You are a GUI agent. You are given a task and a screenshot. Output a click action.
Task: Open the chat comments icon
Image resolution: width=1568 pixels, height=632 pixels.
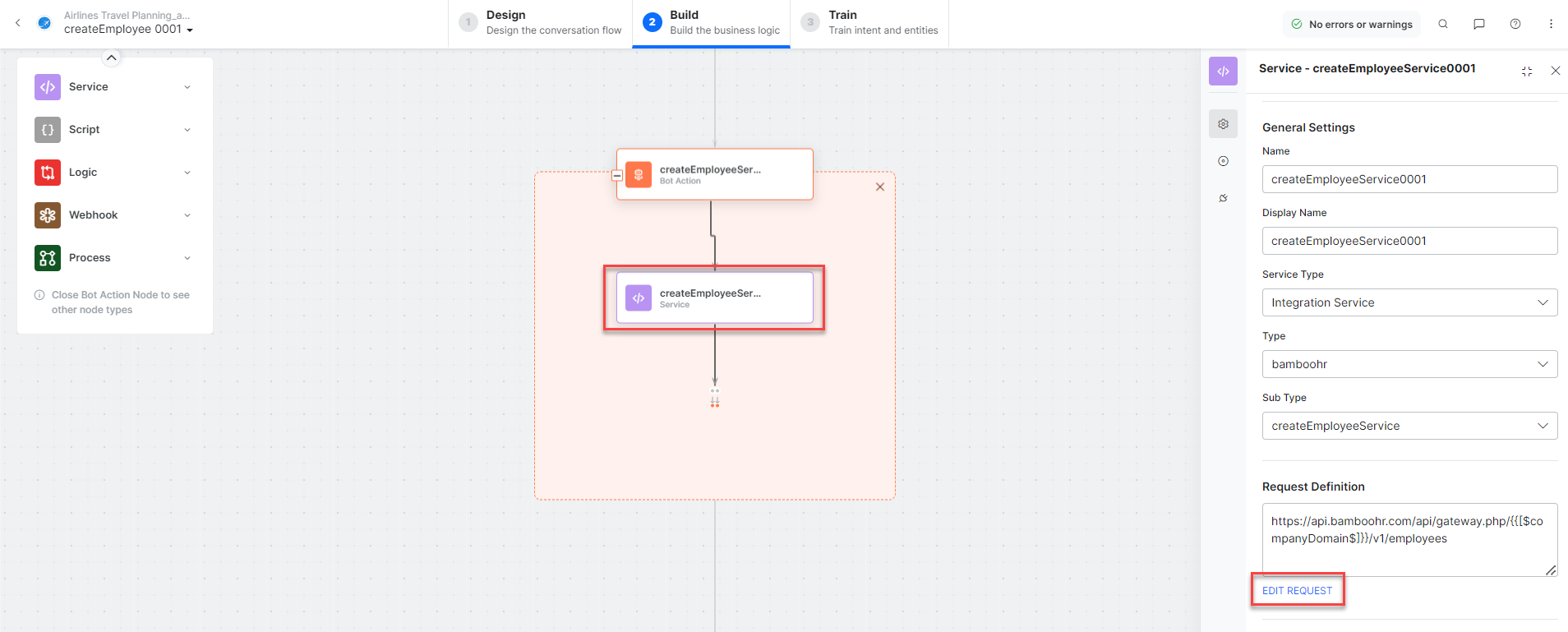(x=1479, y=24)
